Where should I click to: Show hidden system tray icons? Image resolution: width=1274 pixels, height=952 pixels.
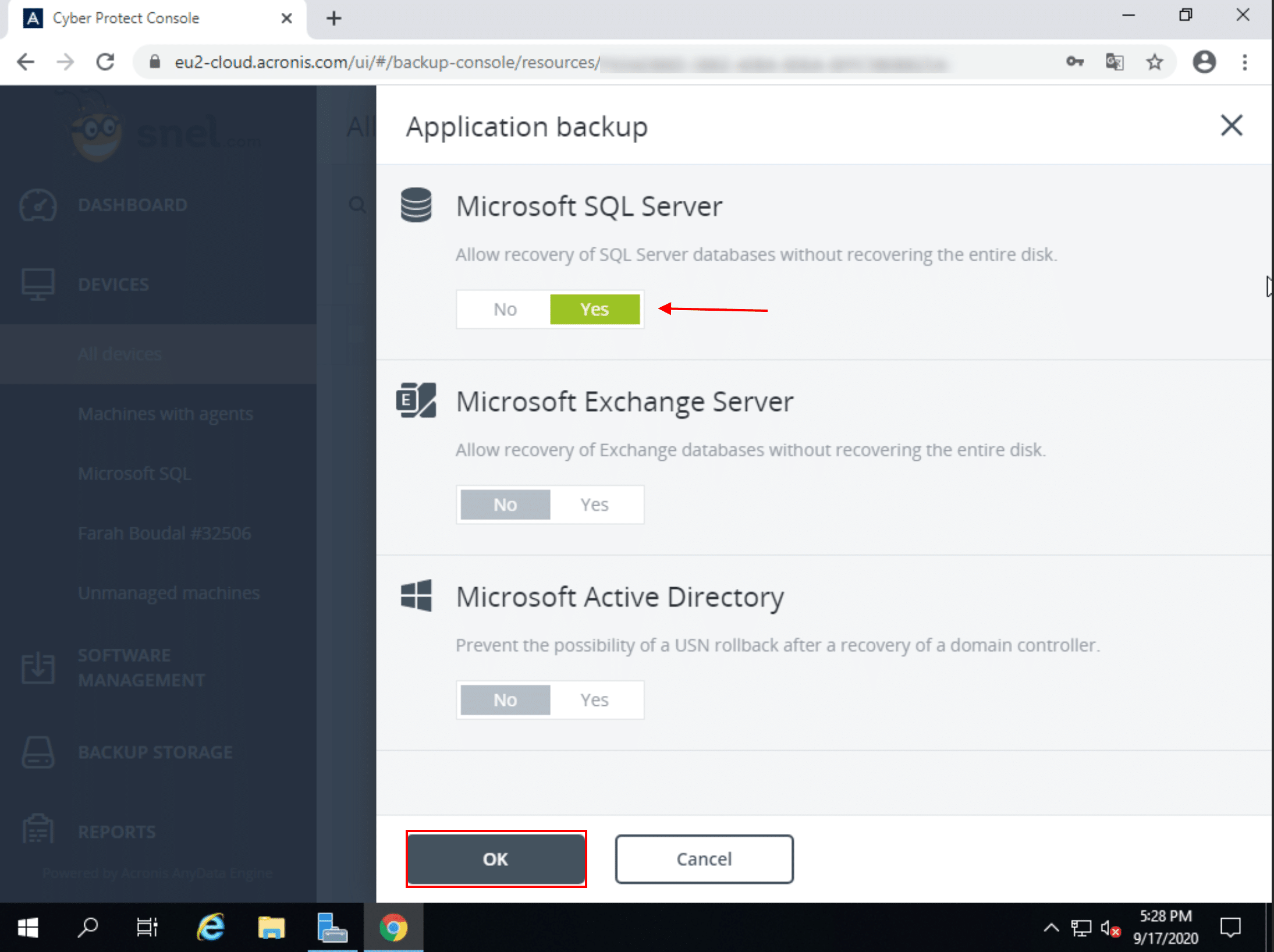pyautogui.click(x=1051, y=928)
